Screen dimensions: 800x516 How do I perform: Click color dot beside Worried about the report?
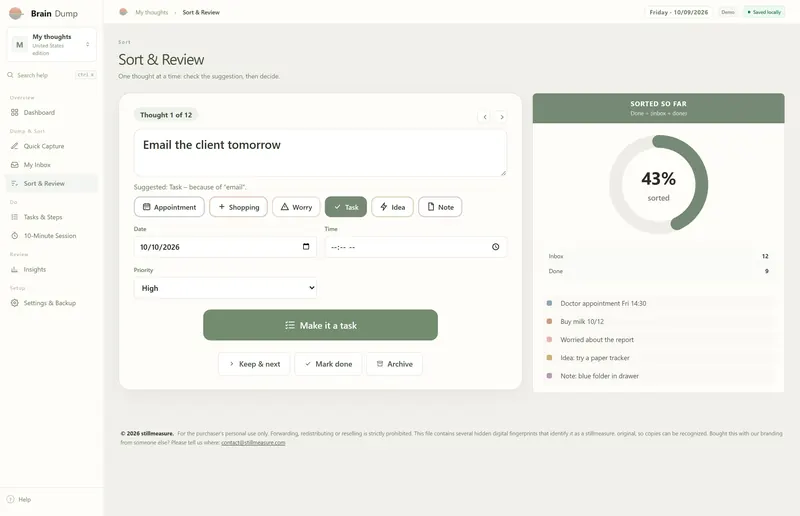pyautogui.click(x=549, y=339)
